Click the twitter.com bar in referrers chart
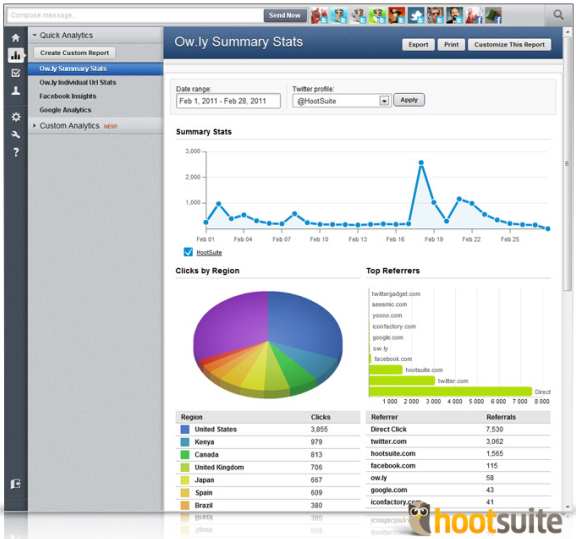The width and height of the screenshot is (576, 539). [402, 380]
